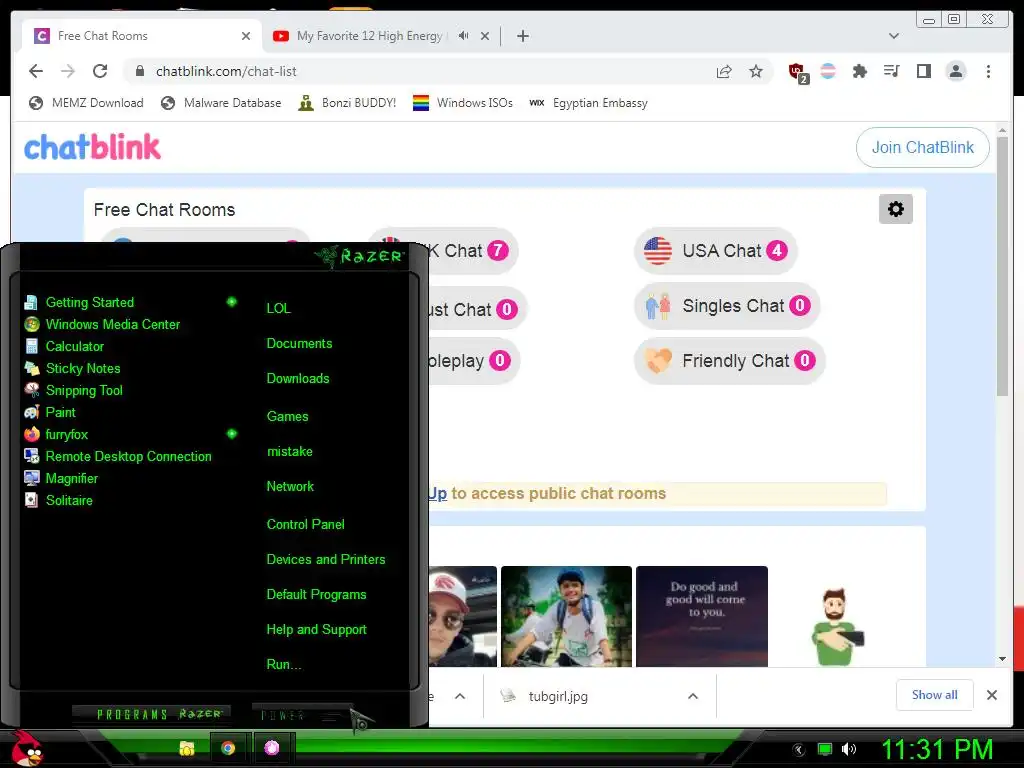The image size is (1024, 768).
Task: Bookmark this page with the star icon
Action: [756, 71]
